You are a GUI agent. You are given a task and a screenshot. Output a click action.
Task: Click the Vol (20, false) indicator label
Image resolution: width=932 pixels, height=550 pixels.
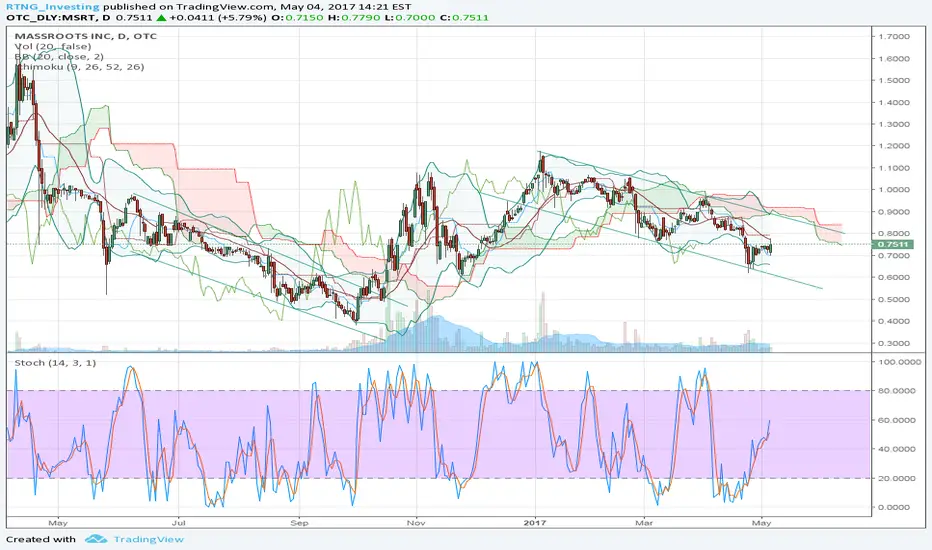point(53,46)
